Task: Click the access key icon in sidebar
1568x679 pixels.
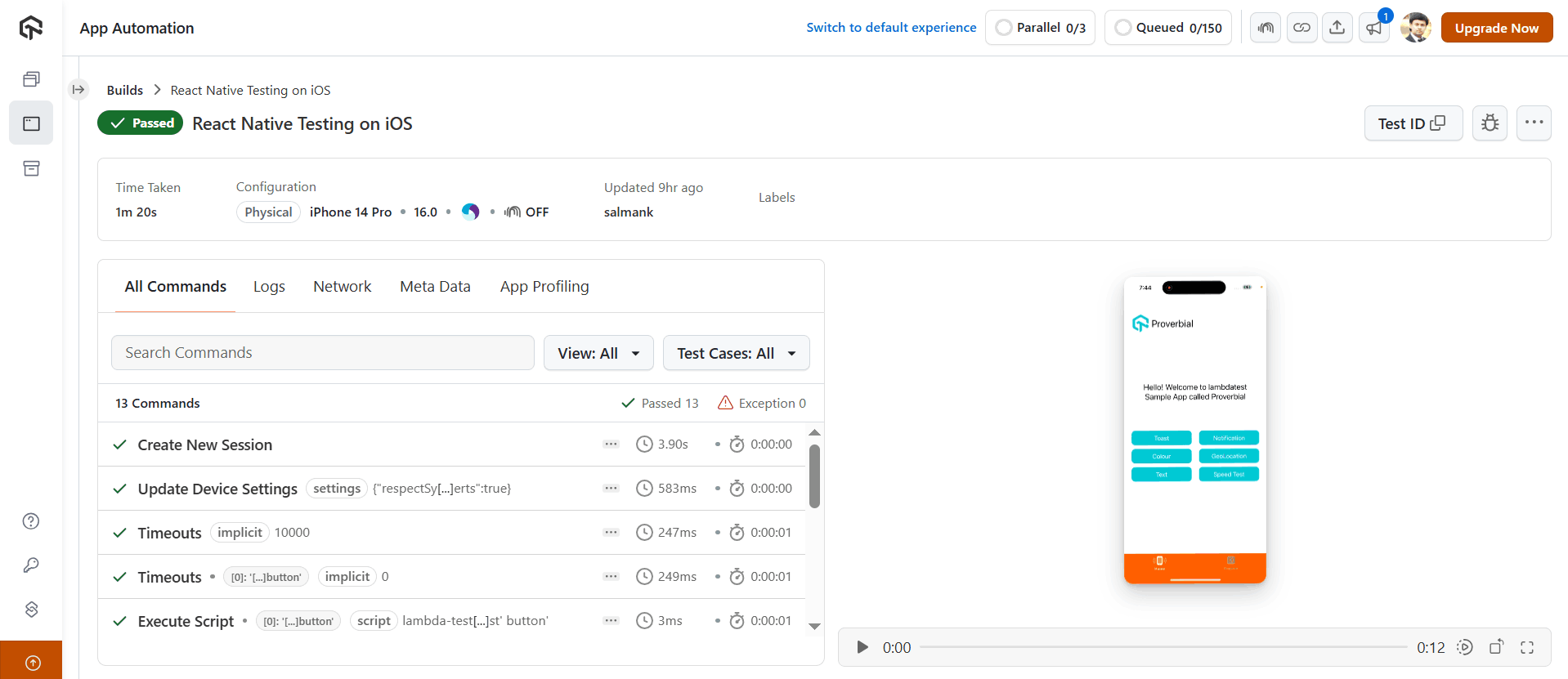Action: [x=31, y=565]
